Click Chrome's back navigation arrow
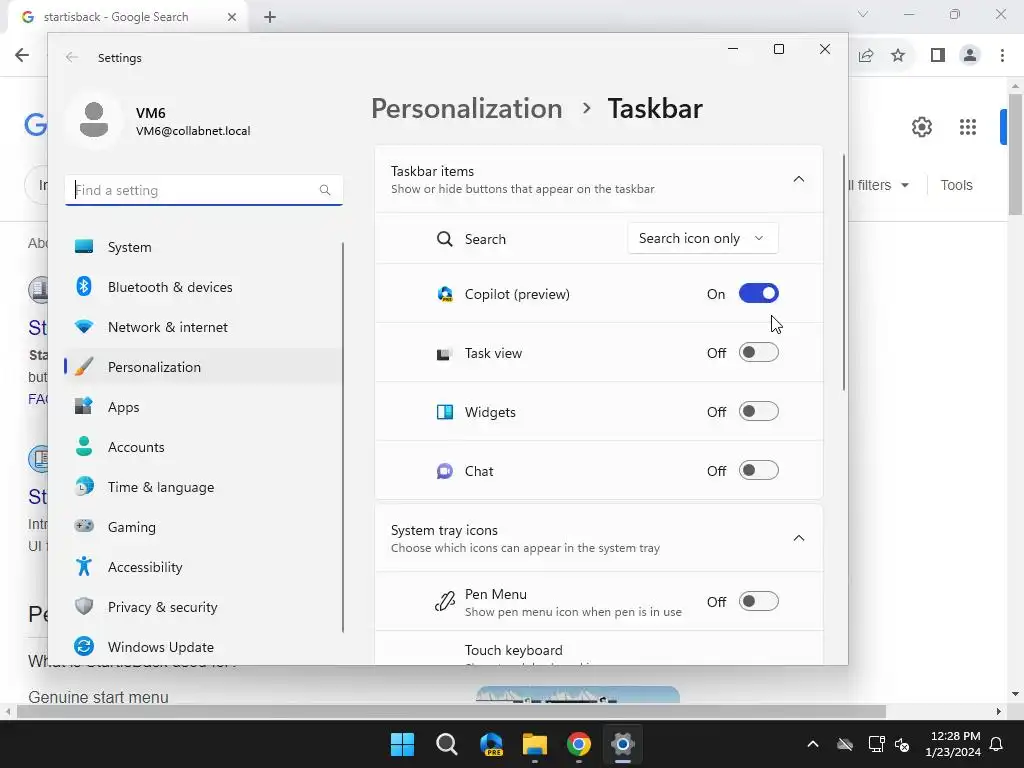Screen dimensions: 1024x768 [x=22, y=55]
